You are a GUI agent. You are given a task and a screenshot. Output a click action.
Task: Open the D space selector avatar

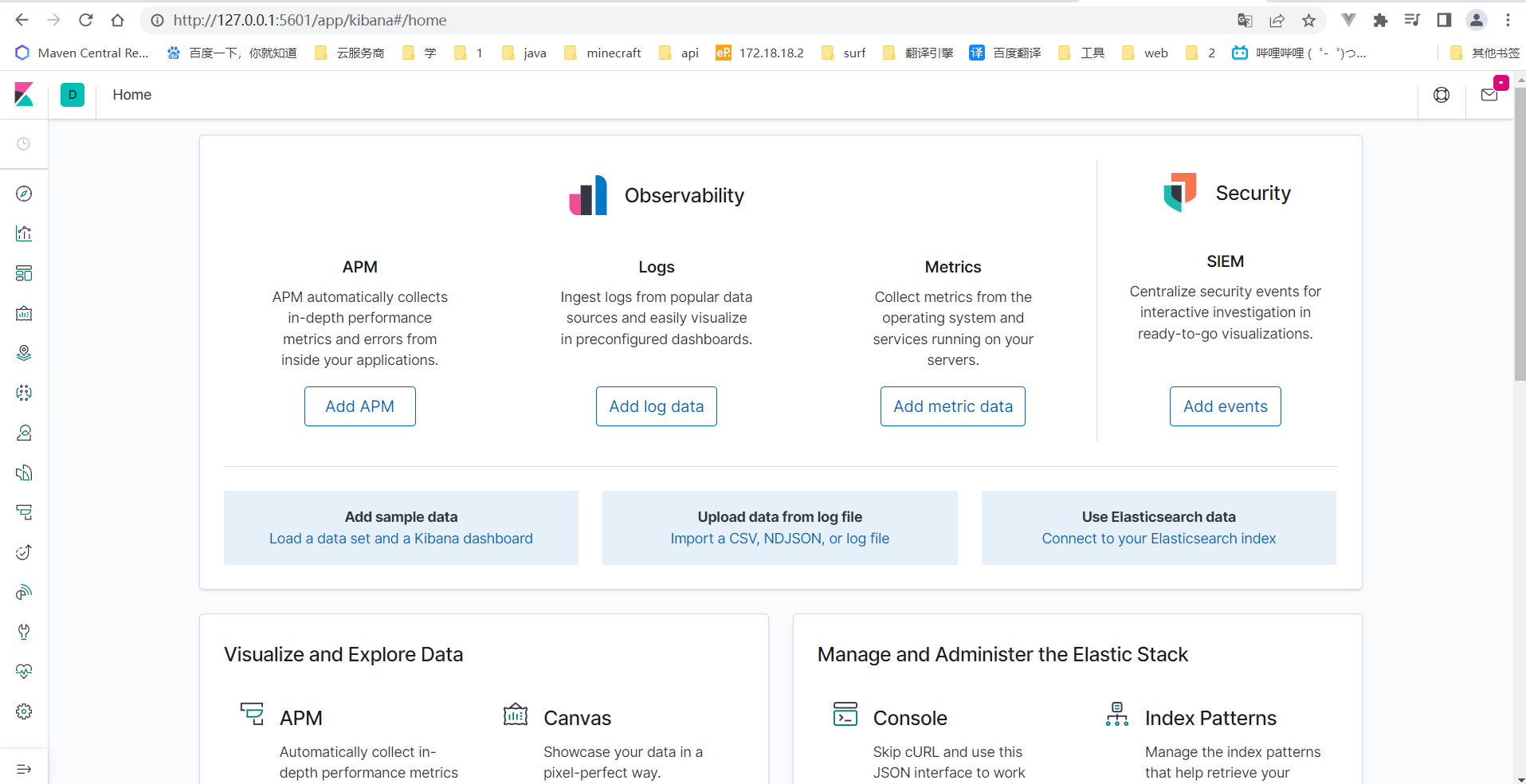coord(73,95)
